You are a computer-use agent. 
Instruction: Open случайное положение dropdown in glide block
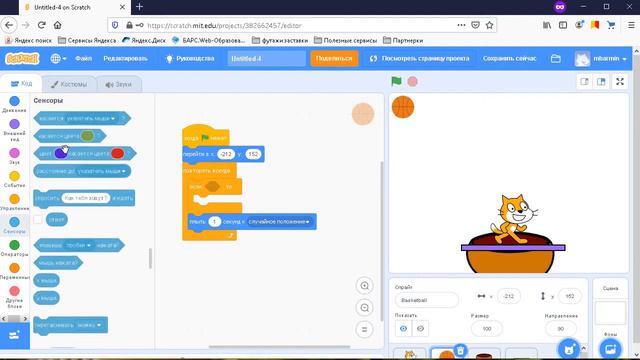coord(279,222)
